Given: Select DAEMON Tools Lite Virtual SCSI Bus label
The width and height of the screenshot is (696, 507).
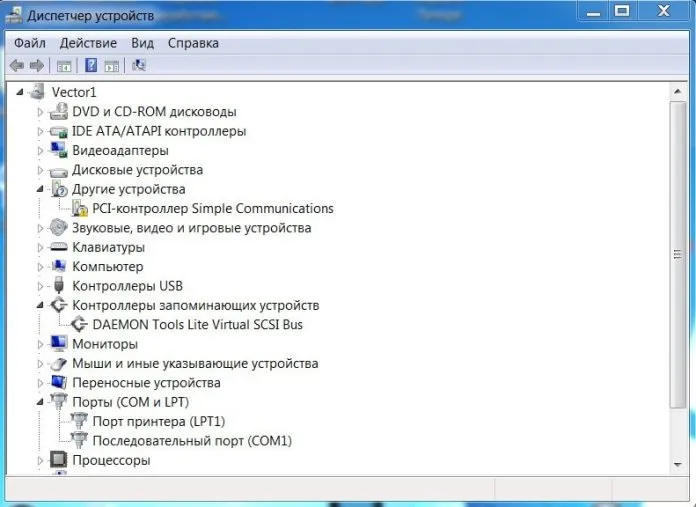Looking at the screenshot, I should 198,325.
